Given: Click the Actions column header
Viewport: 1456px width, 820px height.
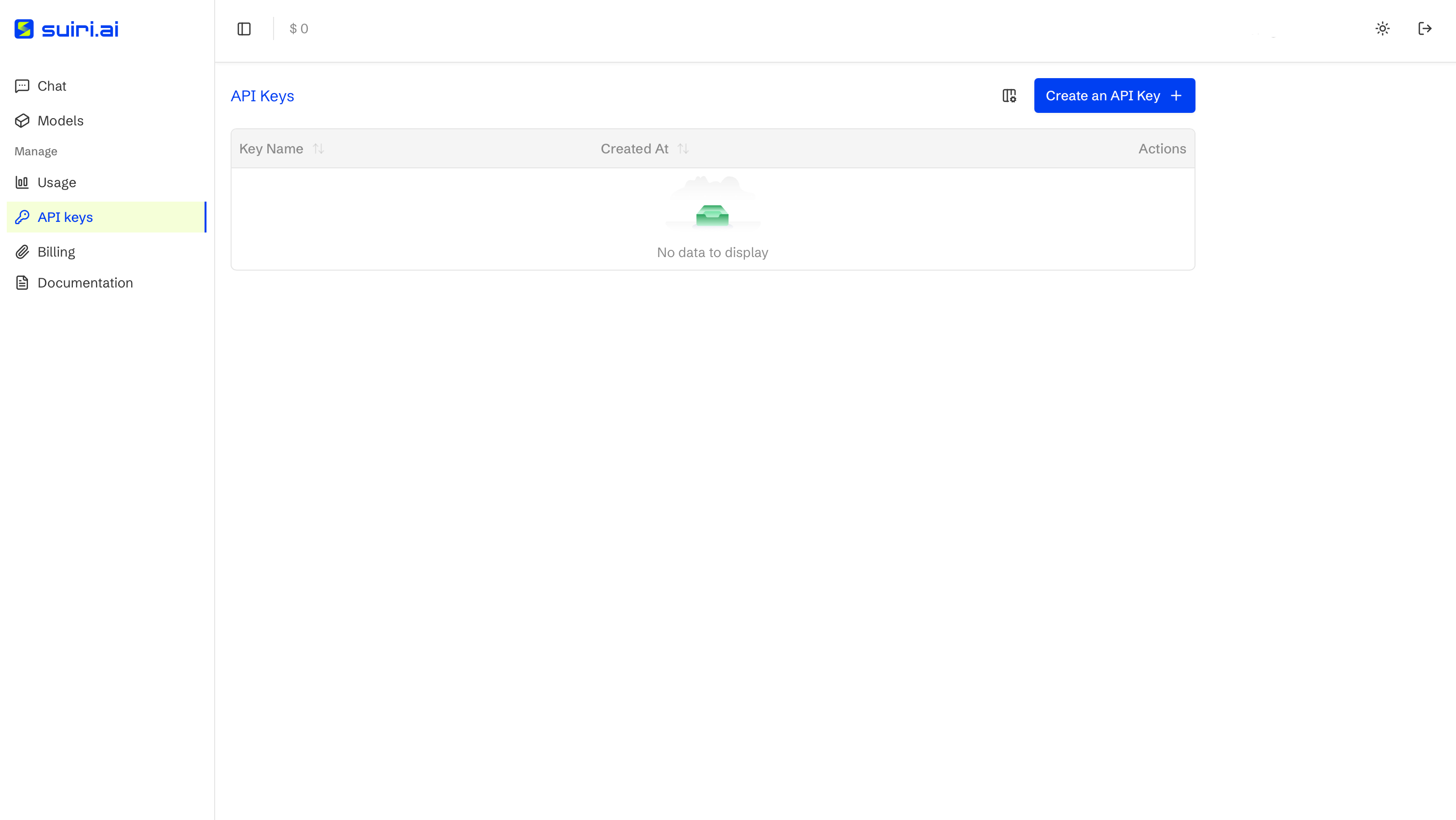Looking at the screenshot, I should coord(1162,149).
